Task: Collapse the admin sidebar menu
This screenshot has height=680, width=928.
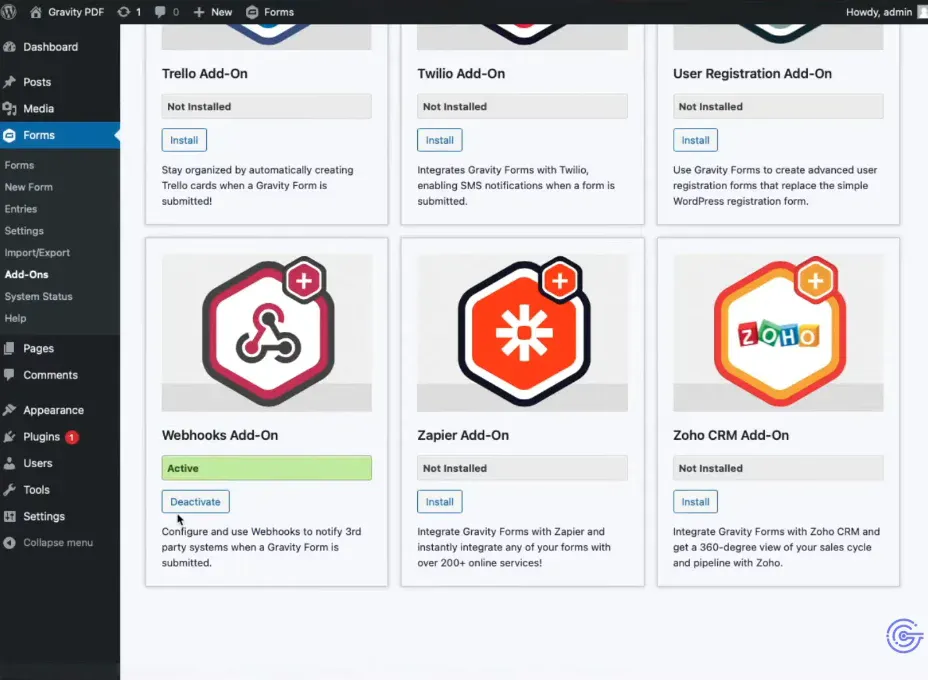Action: tap(57, 542)
